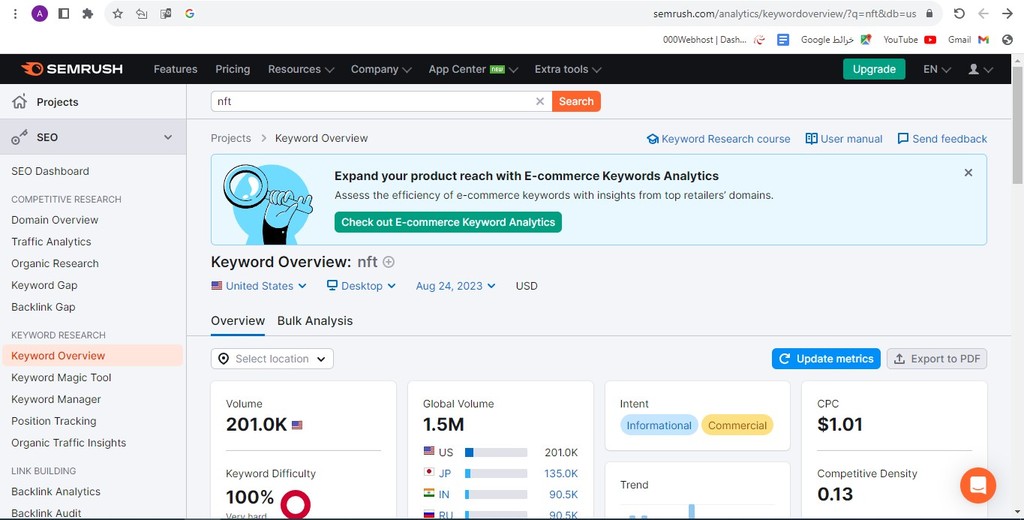Image resolution: width=1024 pixels, height=520 pixels.
Task: Select Keyword Overview in sidebar
Action: pos(92,355)
